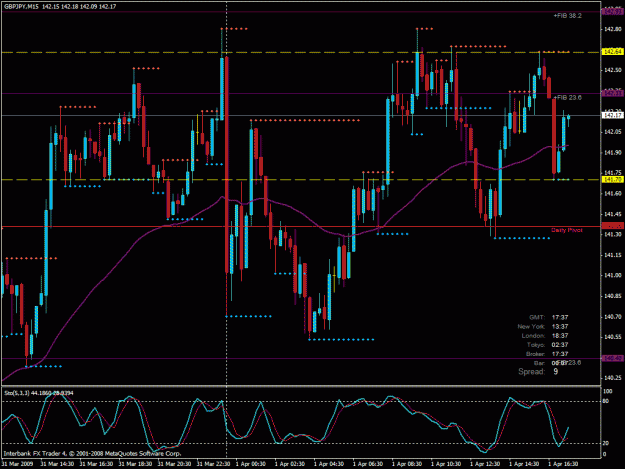Click the 1 Apr 04:30 time label

point(329,464)
